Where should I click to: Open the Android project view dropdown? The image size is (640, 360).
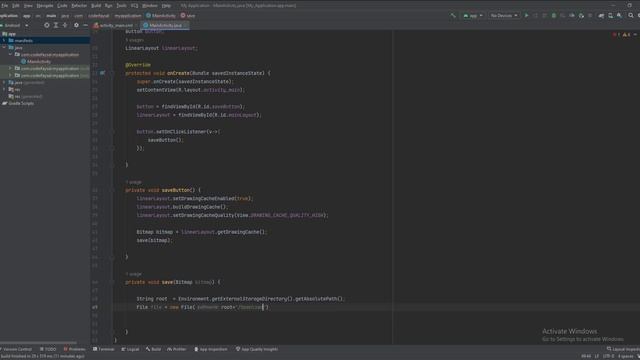click(15, 25)
